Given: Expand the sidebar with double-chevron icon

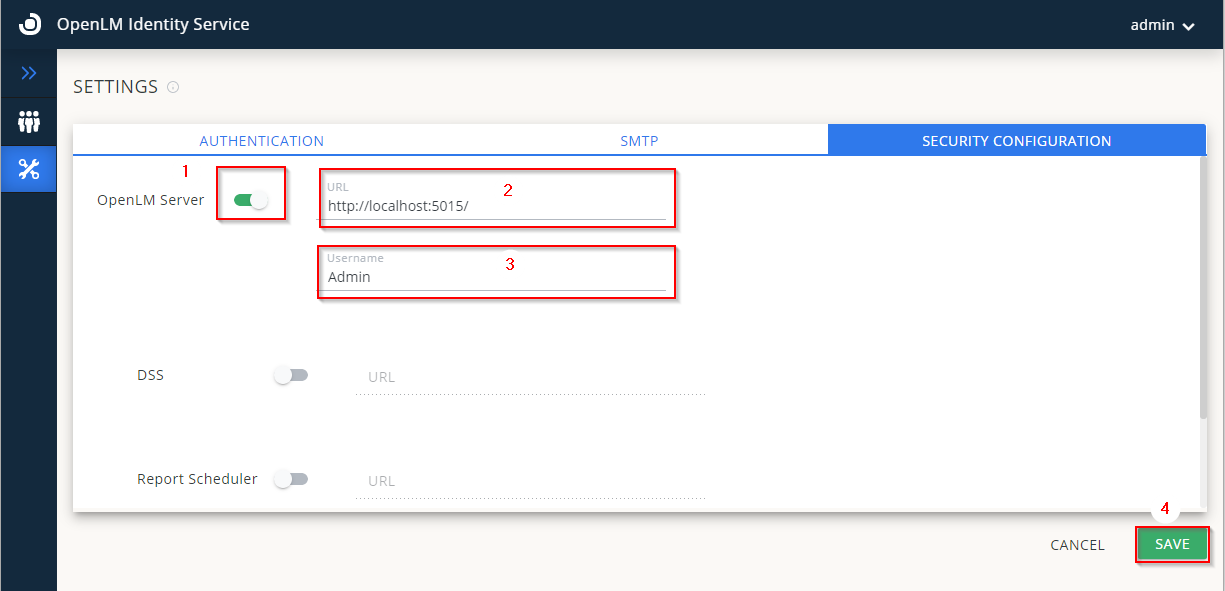Looking at the screenshot, I should (x=29, y=73).
